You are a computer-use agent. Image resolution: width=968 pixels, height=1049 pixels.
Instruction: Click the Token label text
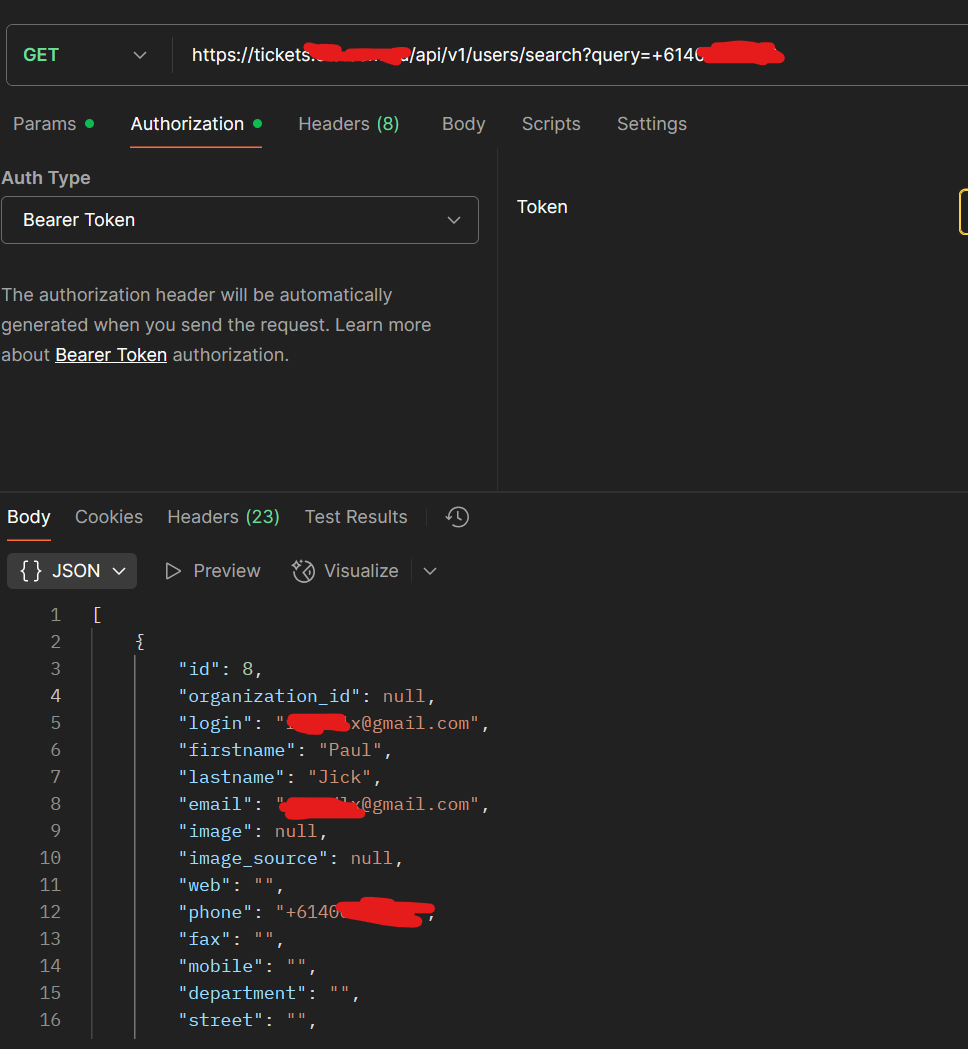542,207
